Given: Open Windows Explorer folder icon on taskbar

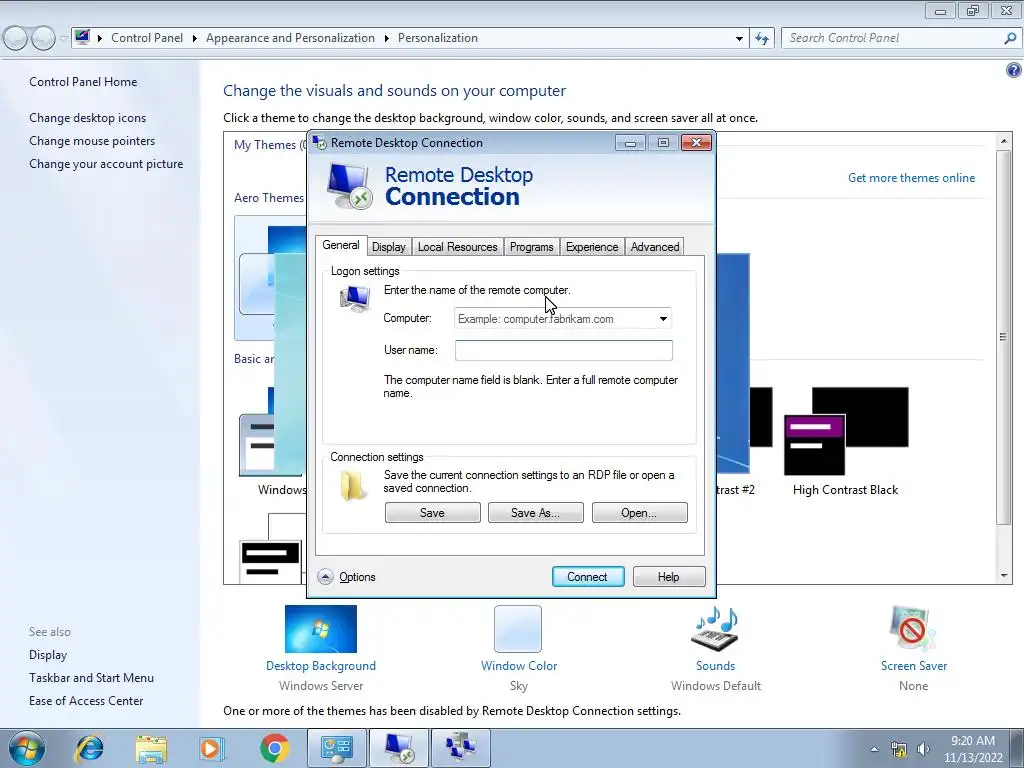Looking at the screenshot, I should click(x=151, y=748).
